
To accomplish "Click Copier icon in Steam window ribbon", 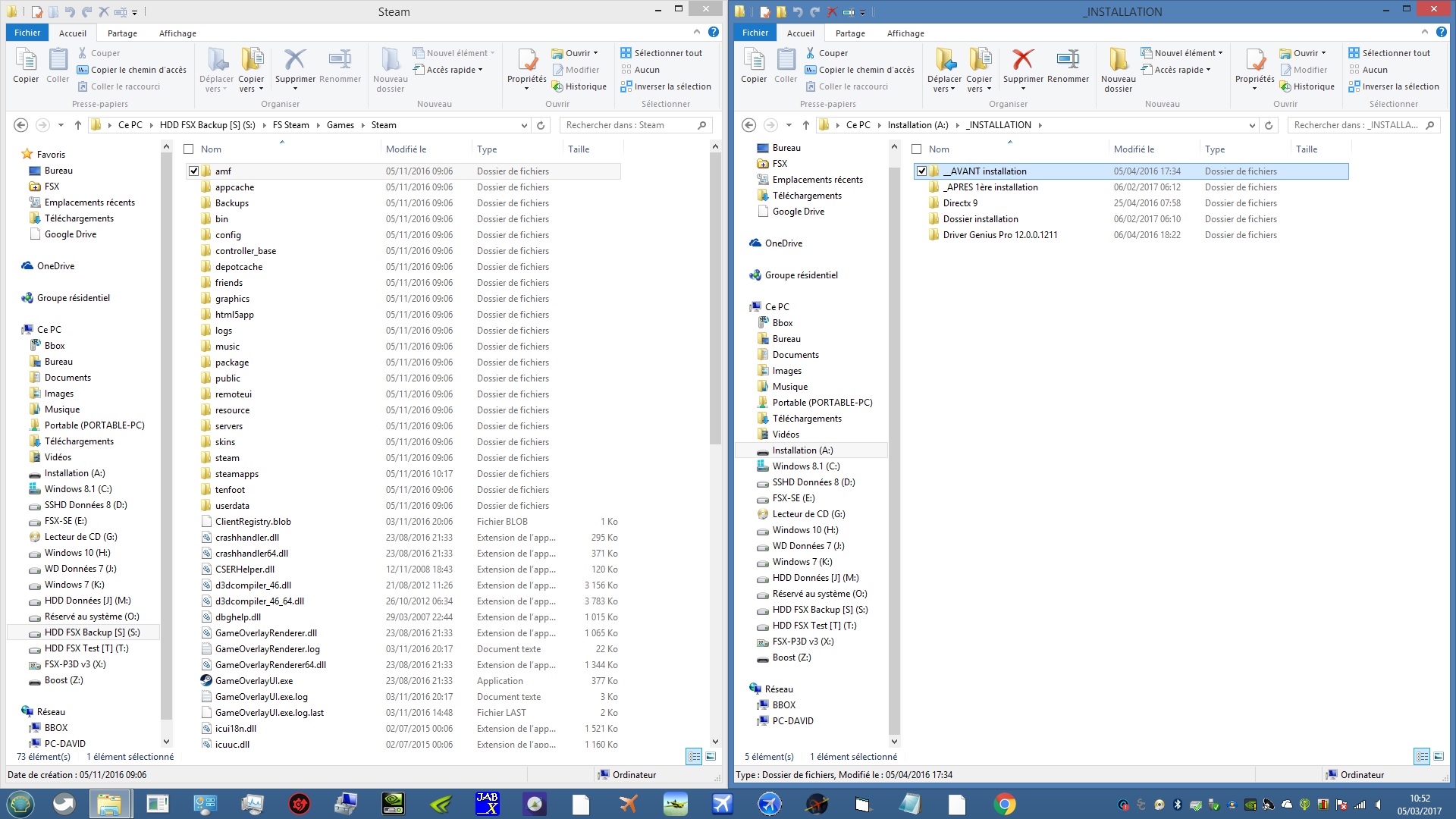I will 26,65.
